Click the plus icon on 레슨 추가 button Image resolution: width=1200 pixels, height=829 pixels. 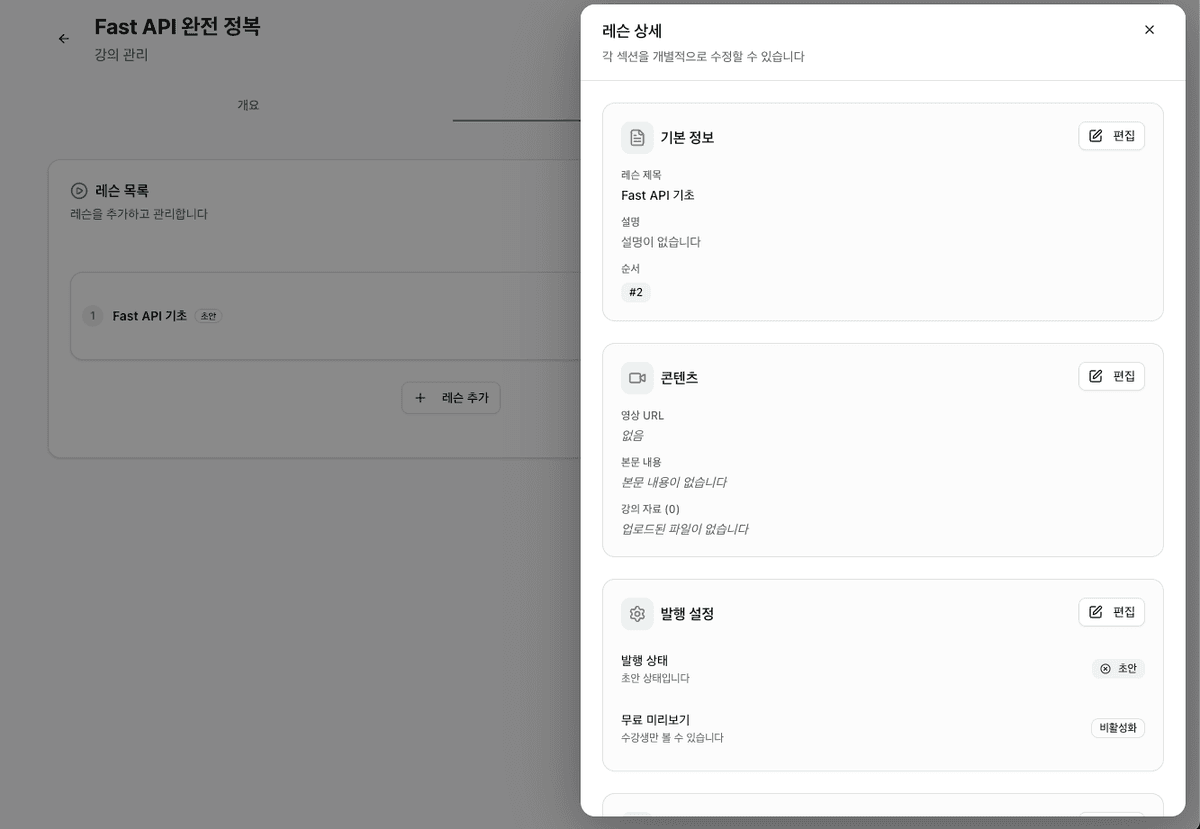[x=419, y=397]
